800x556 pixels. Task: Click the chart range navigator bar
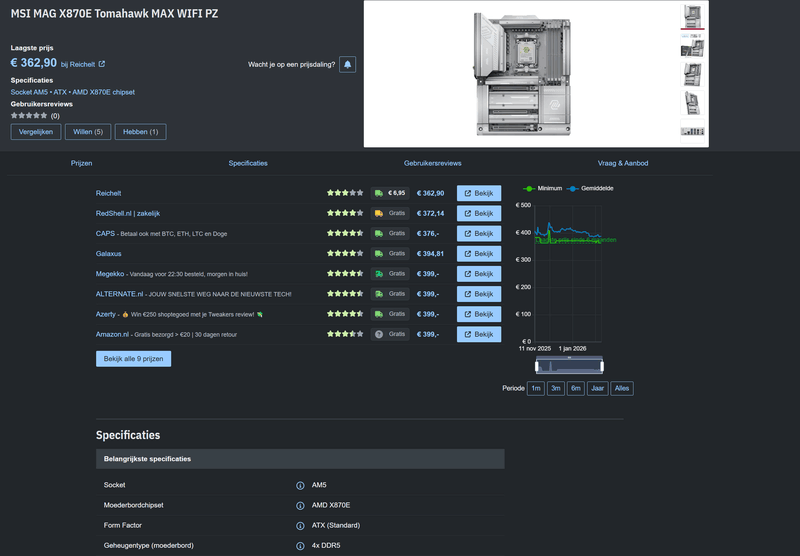pos(569,366)
